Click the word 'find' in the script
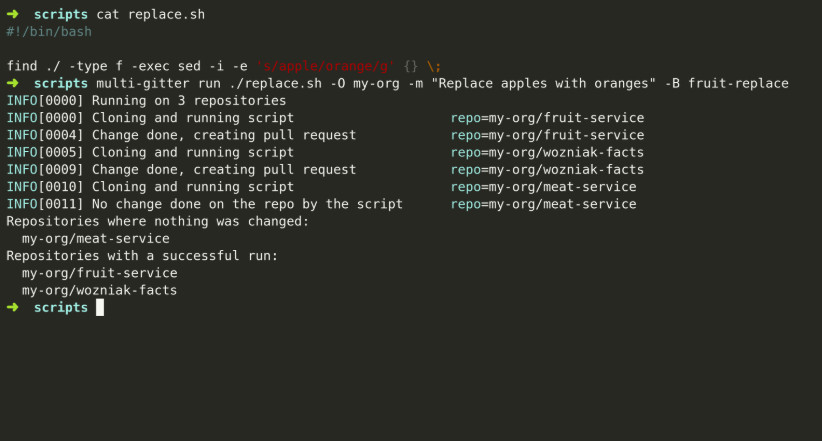Screen dimensions: 822x441 click(22, 66)
